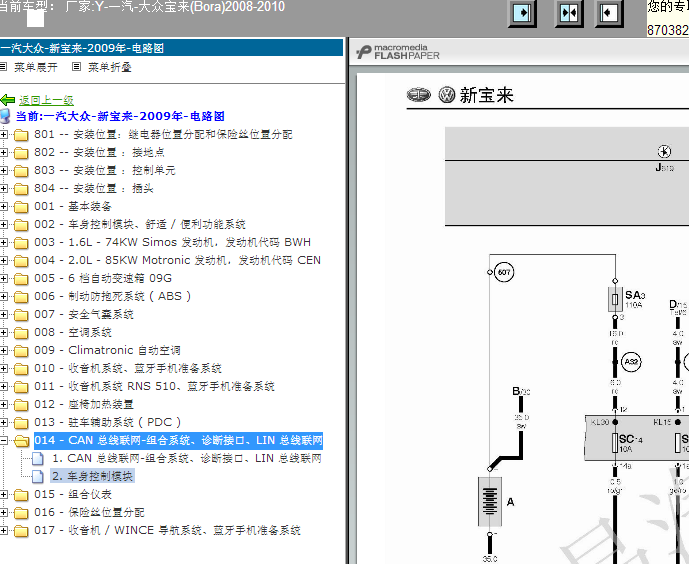The image size is (689, 564).
Task: Click document icon of 1. CAN 总线联网 item
Action: tap(38, 459)
